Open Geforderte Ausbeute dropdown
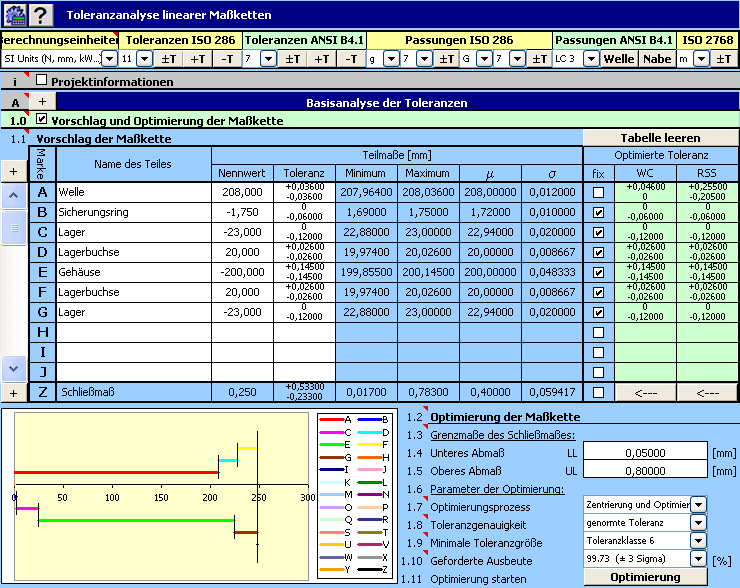740x588 pixels. click(698, 559)
